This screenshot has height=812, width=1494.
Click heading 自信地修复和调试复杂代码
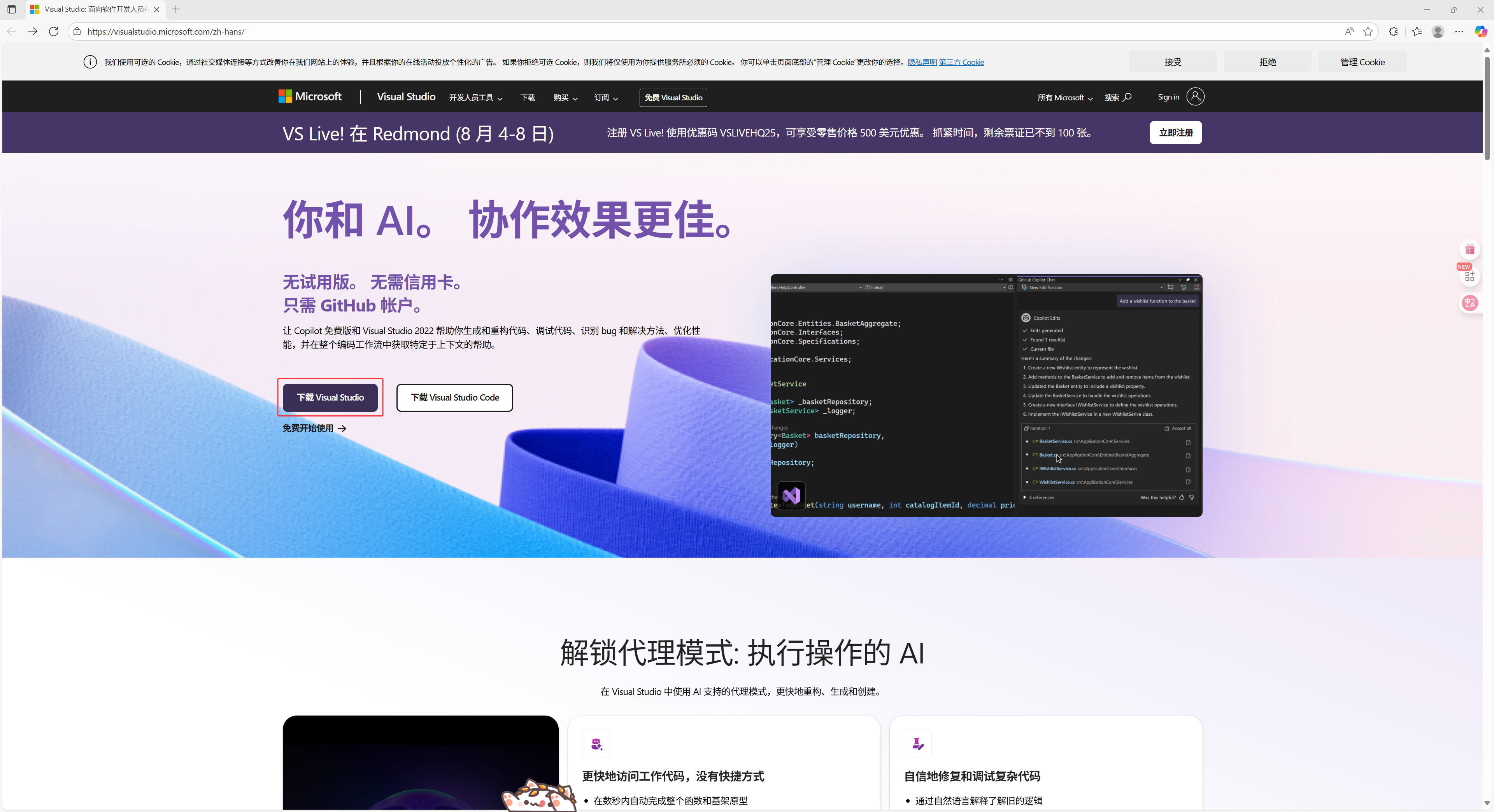(x=972, y=776)
